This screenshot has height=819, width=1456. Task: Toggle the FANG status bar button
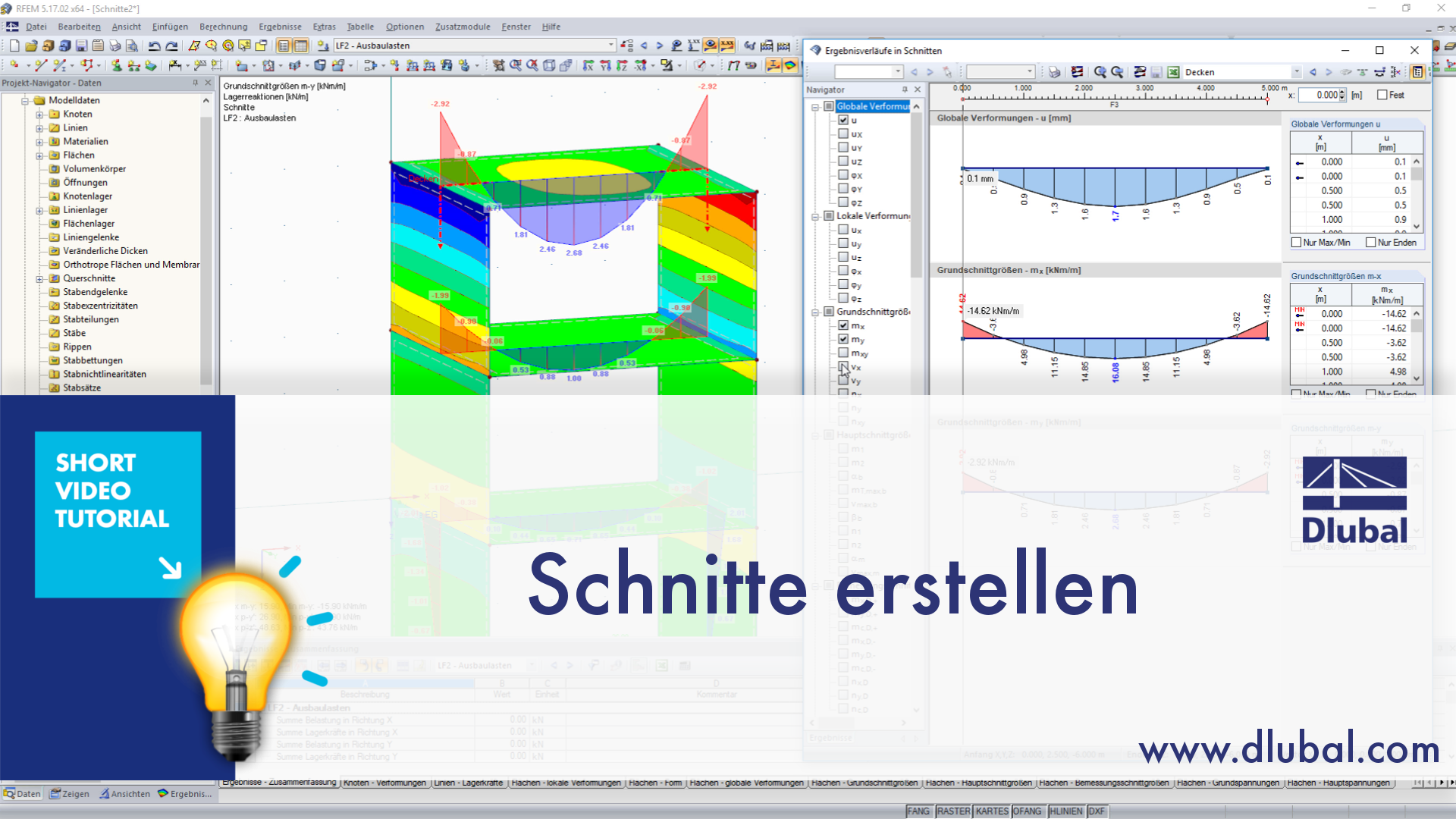918,811
